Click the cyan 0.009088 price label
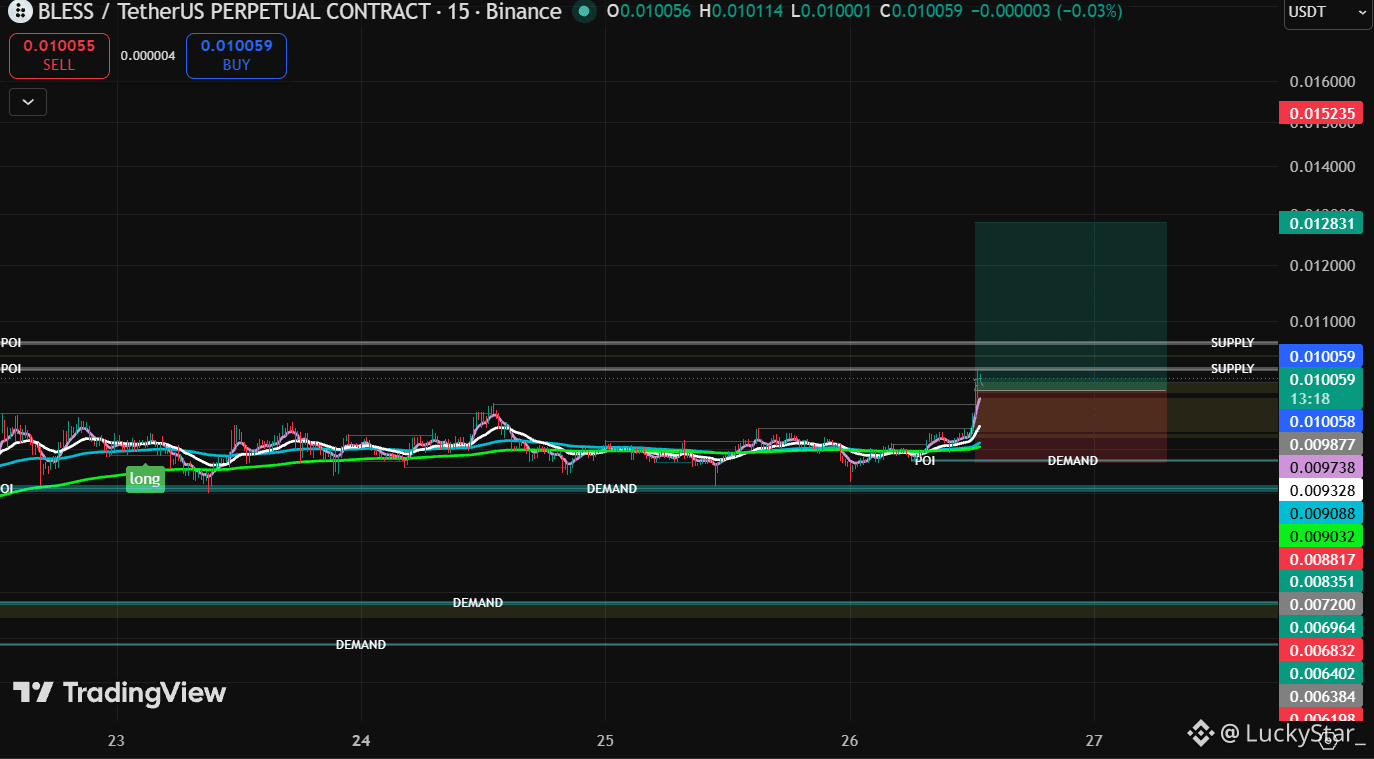This screenshot has width=1374, height=759. tap(1321, 513)
